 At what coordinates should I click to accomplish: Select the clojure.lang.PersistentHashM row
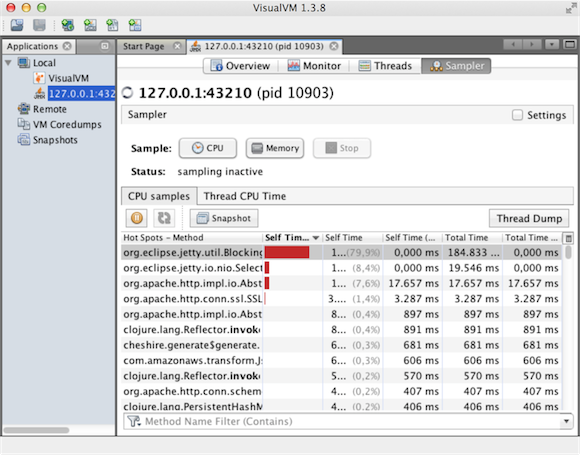click(x=342, y=406)
